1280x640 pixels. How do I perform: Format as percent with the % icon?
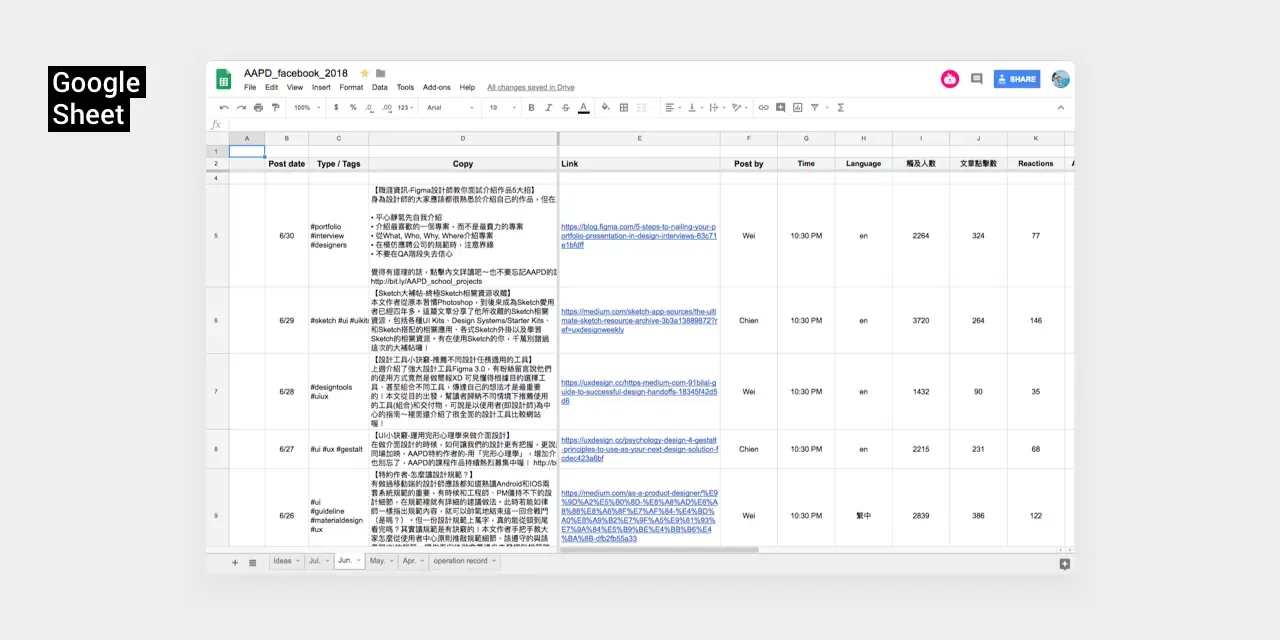(x=353, y=107)
